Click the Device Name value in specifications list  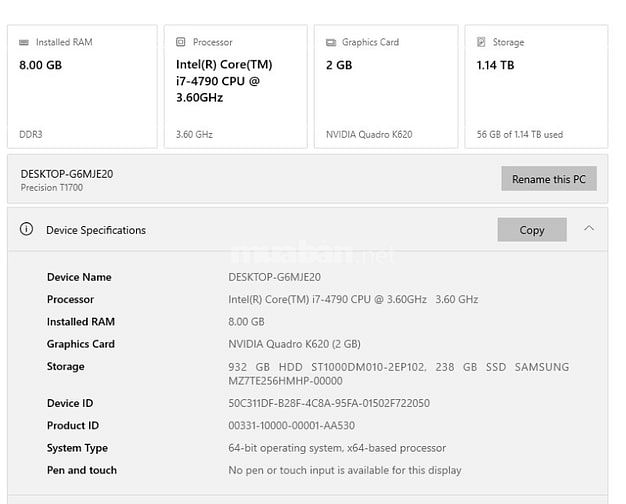tap(275, 277)
